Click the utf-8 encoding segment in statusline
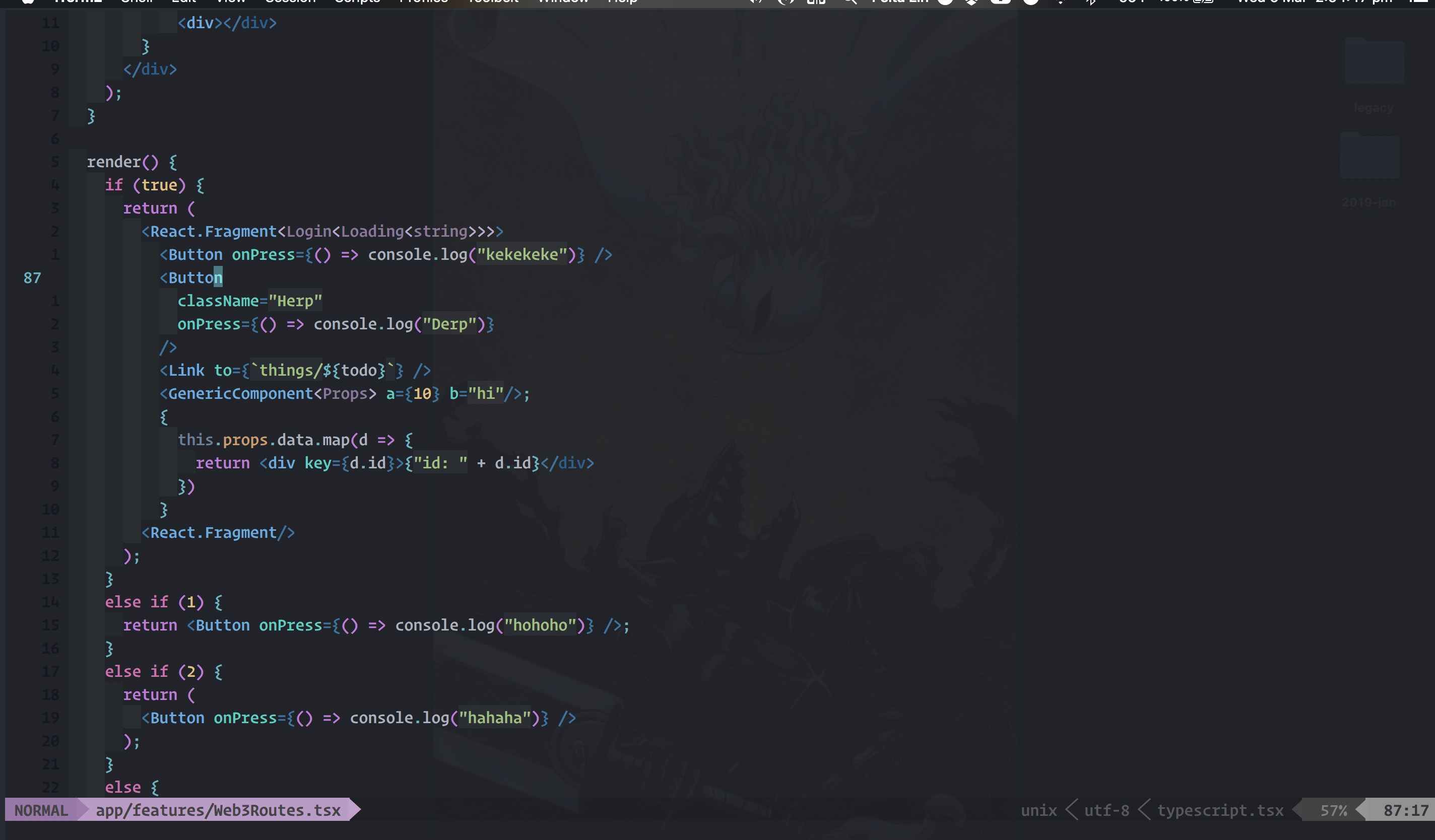 pyautogui.click(x=1106, y=810)
